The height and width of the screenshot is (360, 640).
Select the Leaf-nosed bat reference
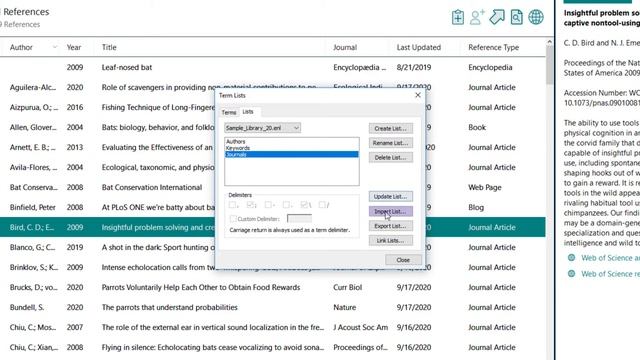point(273,67)
